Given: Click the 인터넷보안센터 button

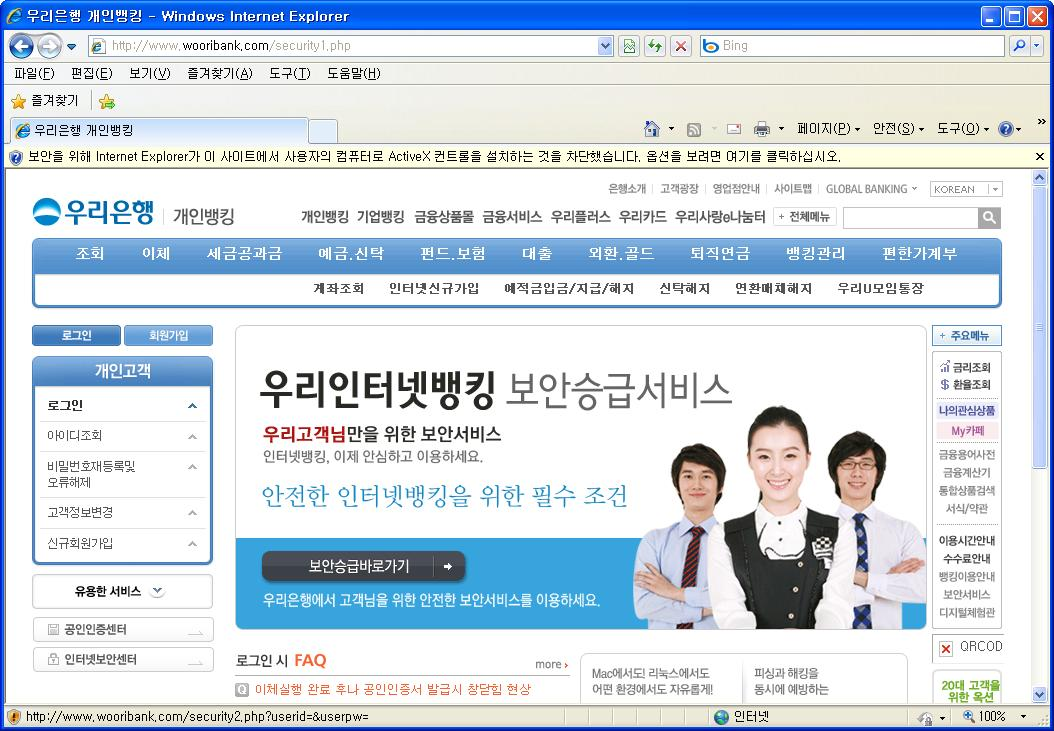Looking at the screenshot, I should (x=123, y=660).
